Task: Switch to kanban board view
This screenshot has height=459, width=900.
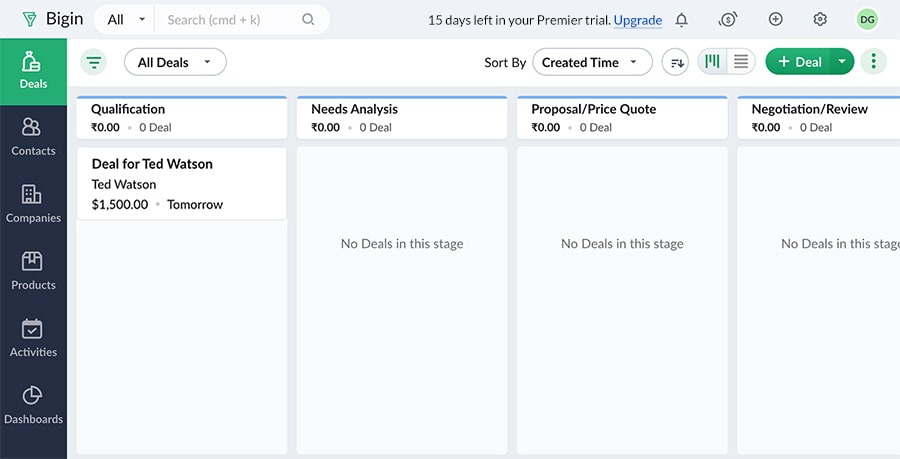Action: pos(712,62)
